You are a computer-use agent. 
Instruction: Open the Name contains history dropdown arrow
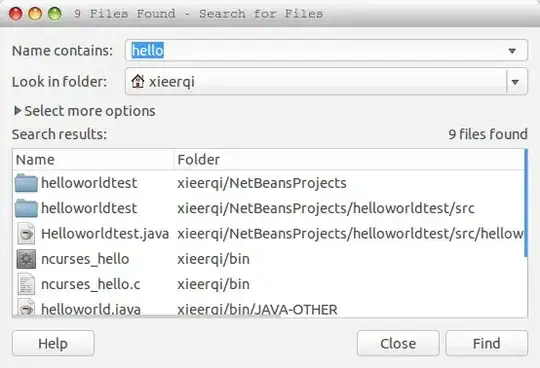[512, 51]
